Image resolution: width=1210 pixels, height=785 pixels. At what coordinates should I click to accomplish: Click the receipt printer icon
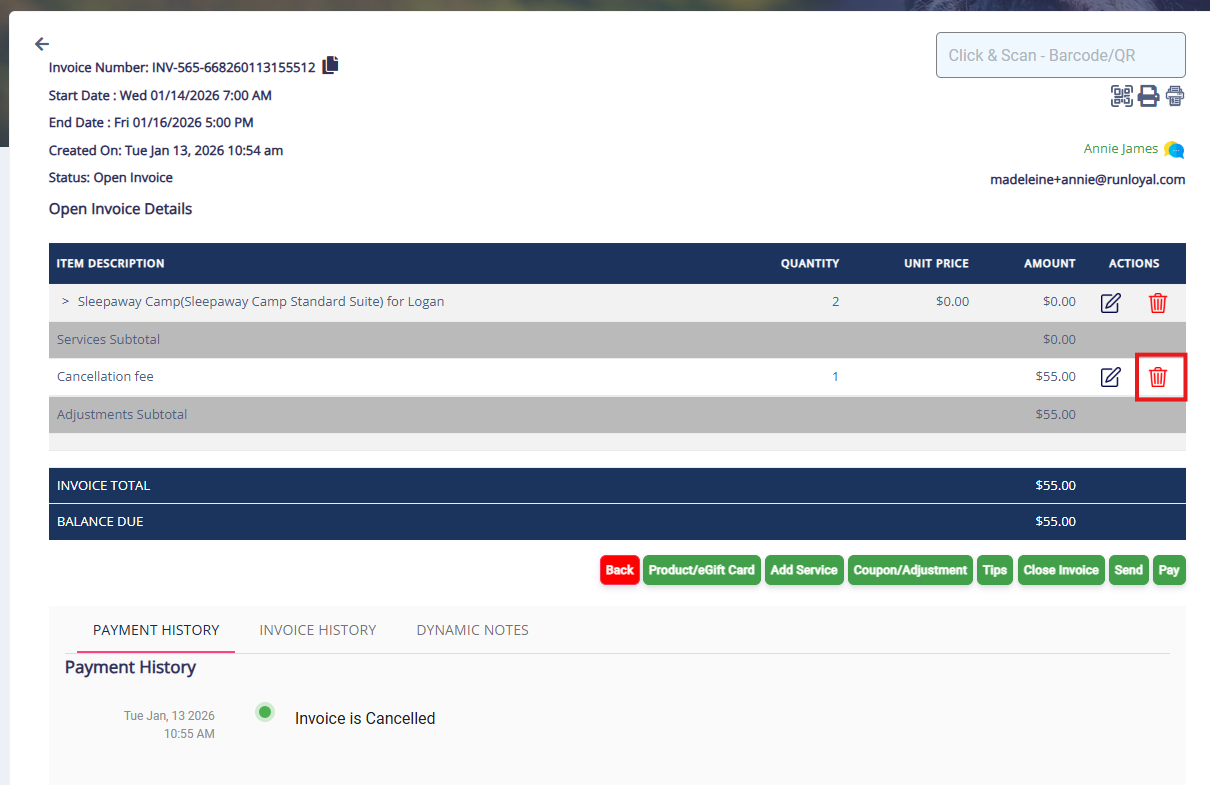1175,96
